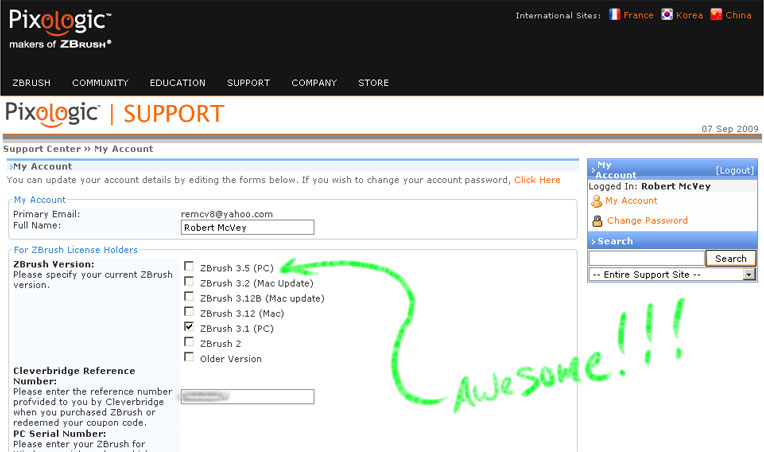Image resolution: width=764 pixels, height=452 pixels.
Task: Check the Older Version checkbox
Action: [x=189, y=357]
